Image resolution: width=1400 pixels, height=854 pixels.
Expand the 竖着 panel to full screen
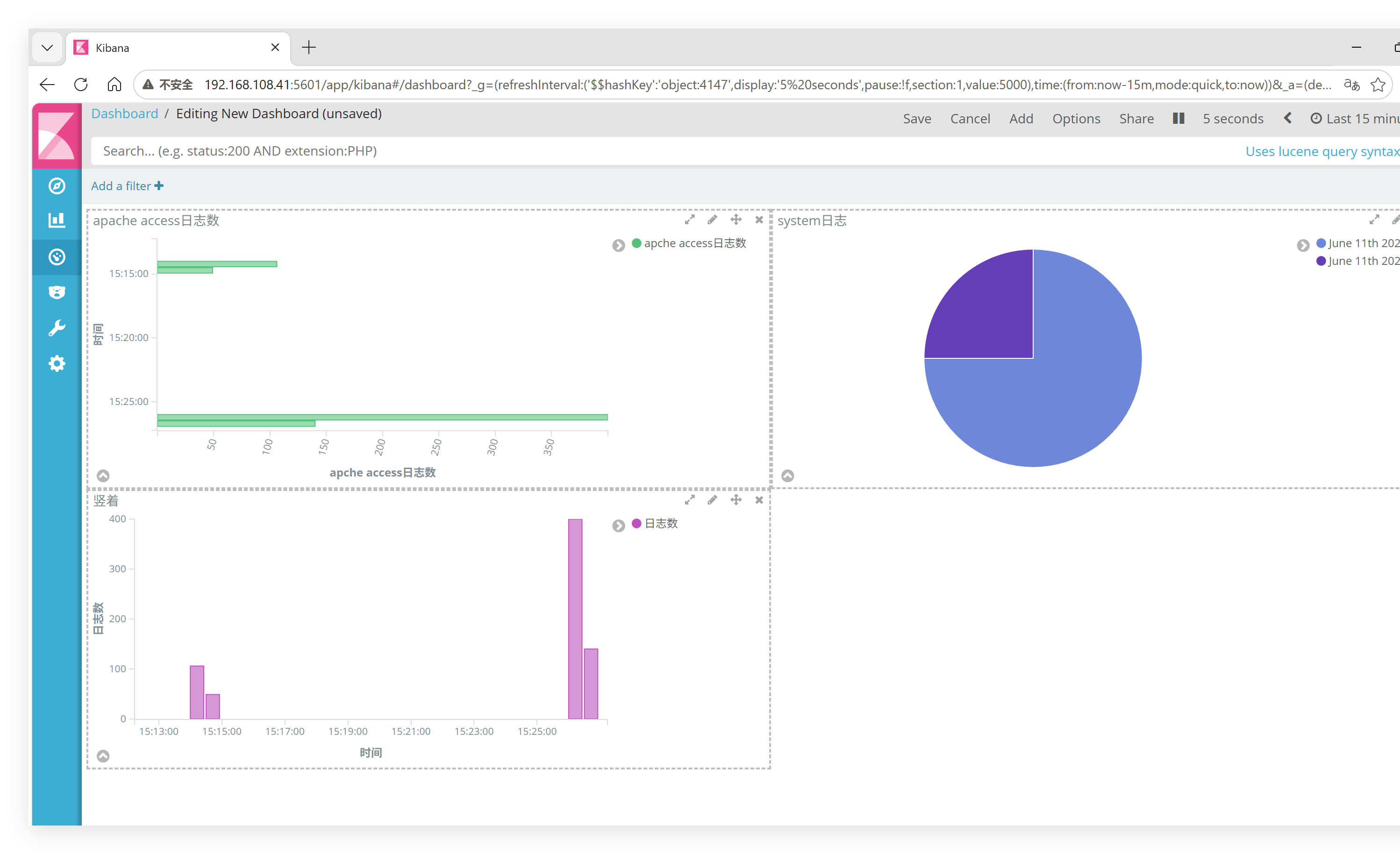click(690, 500)
